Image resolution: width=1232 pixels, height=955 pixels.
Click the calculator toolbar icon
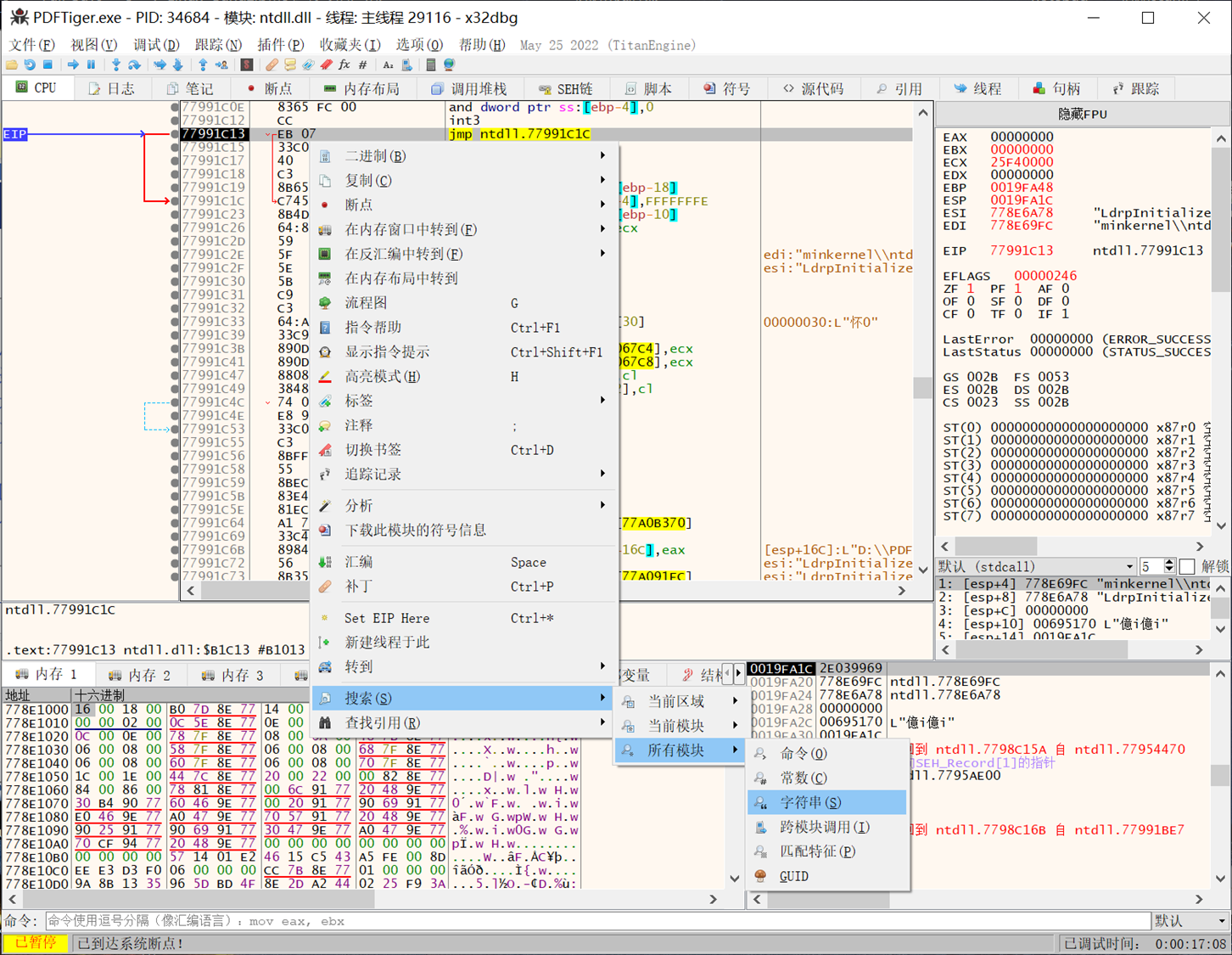click(x=431, y=65)
